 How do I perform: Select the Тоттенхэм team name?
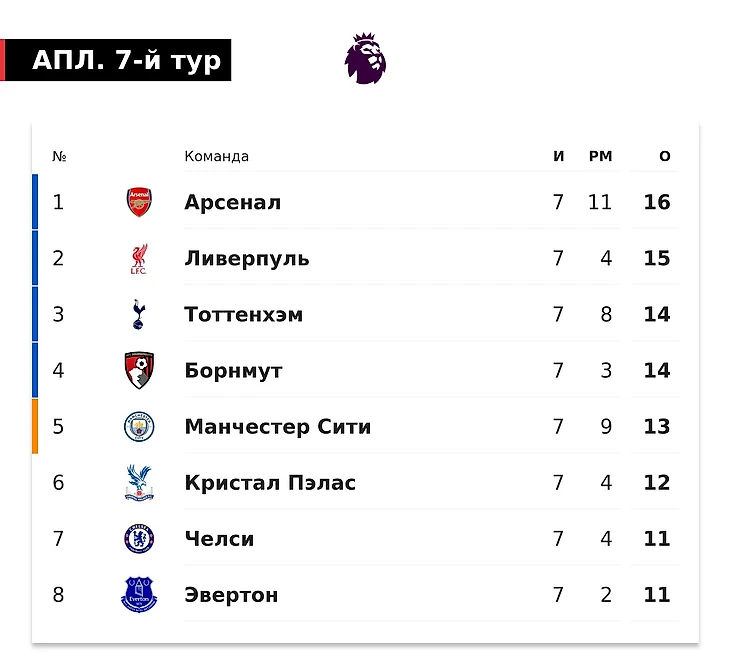(243, 314)
